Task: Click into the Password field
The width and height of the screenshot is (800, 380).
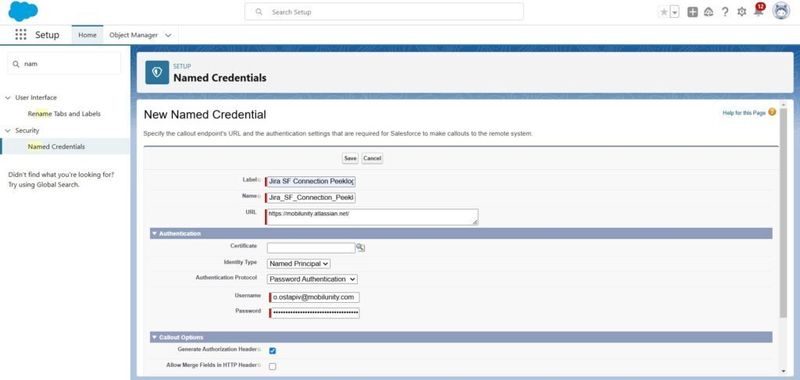Action: [x=315, y=313]
